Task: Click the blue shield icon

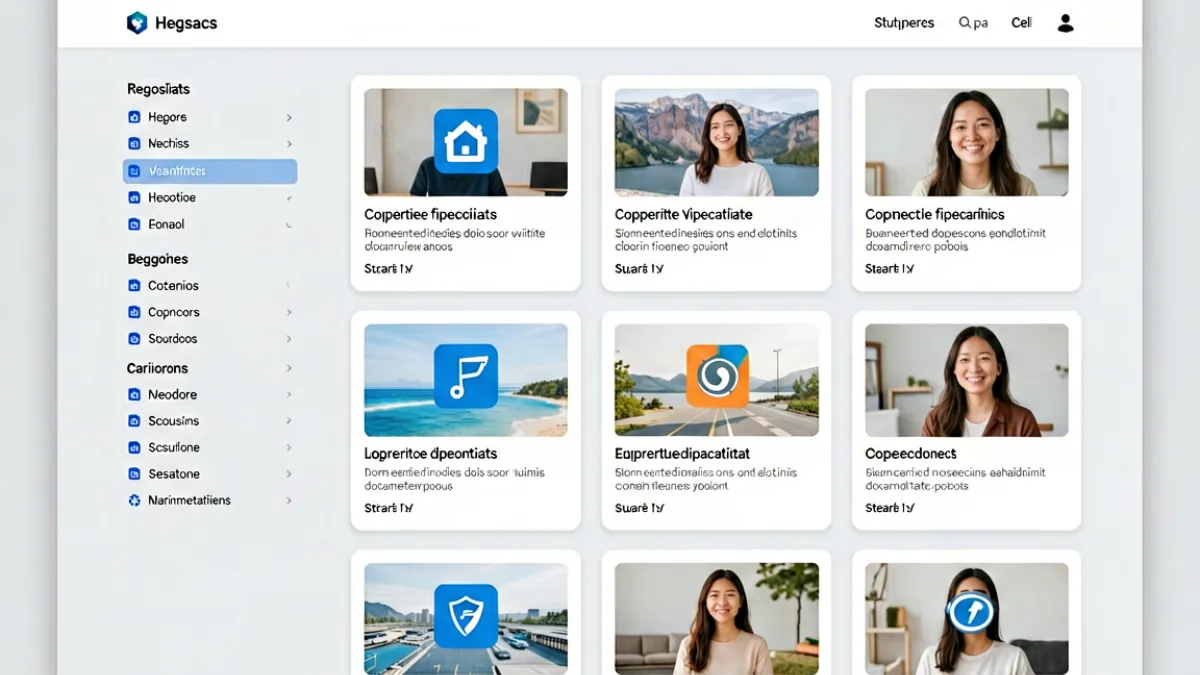Action: click(x=466, y=616)
